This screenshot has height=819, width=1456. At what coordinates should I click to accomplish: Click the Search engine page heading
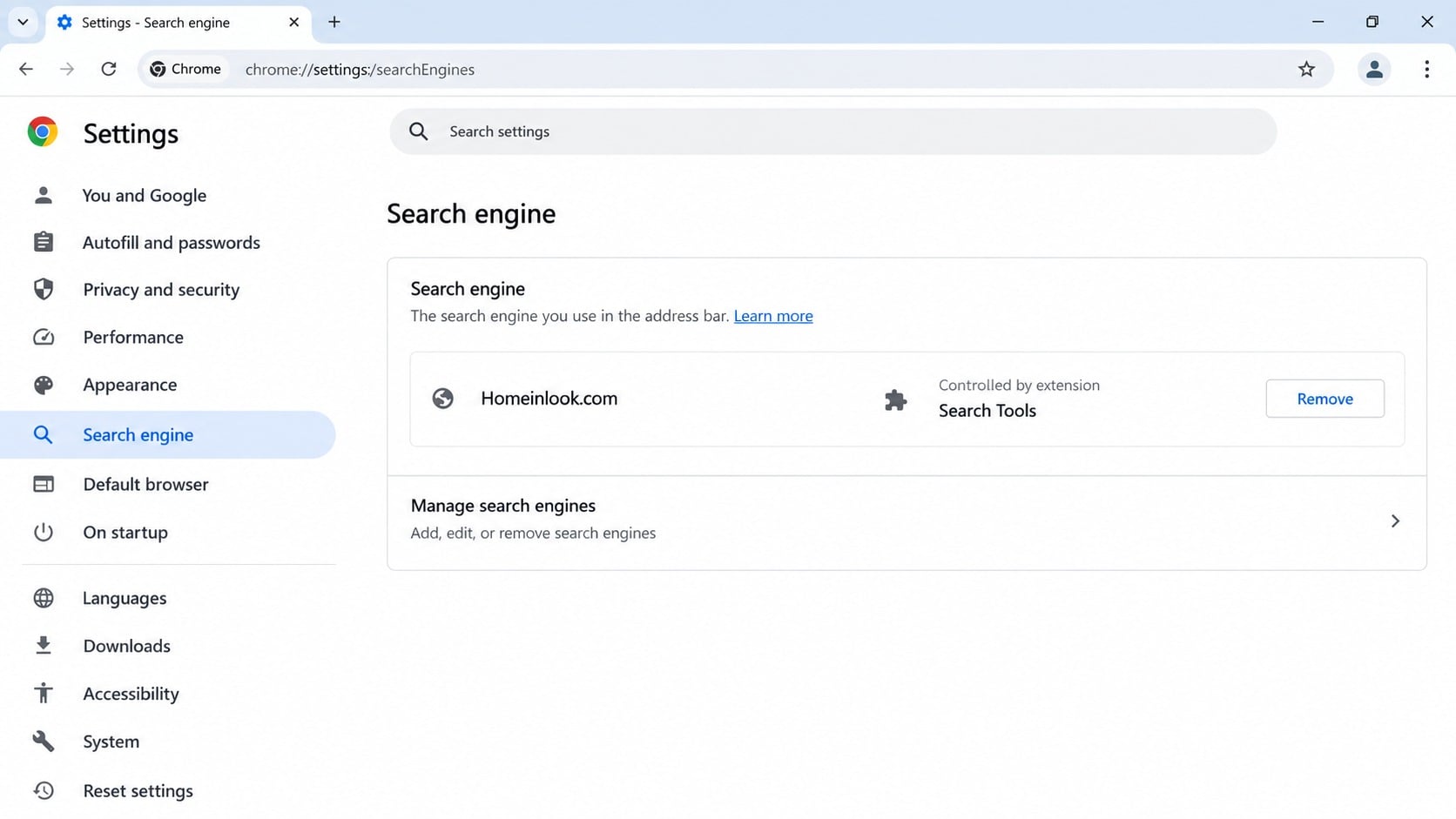(x=471, y=214)
